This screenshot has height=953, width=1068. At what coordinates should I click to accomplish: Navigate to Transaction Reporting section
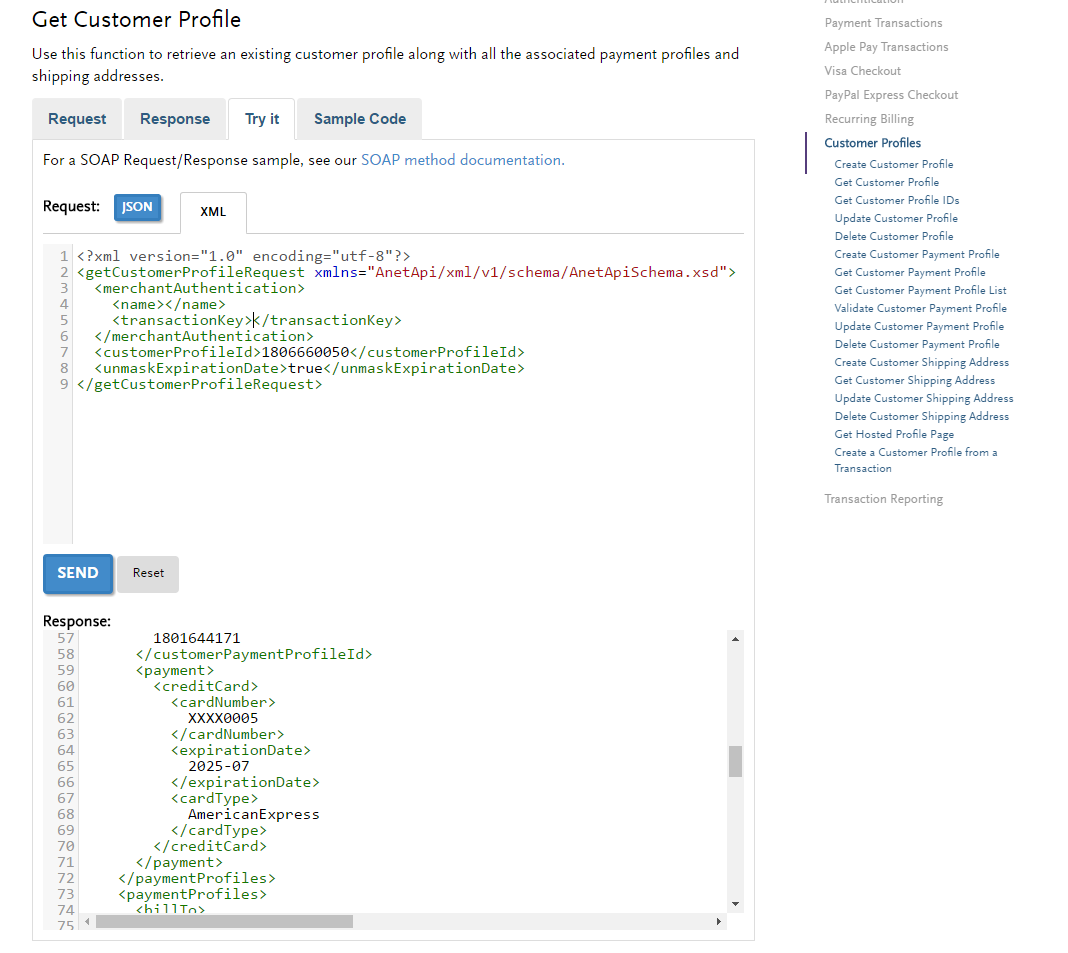point(883,499)
